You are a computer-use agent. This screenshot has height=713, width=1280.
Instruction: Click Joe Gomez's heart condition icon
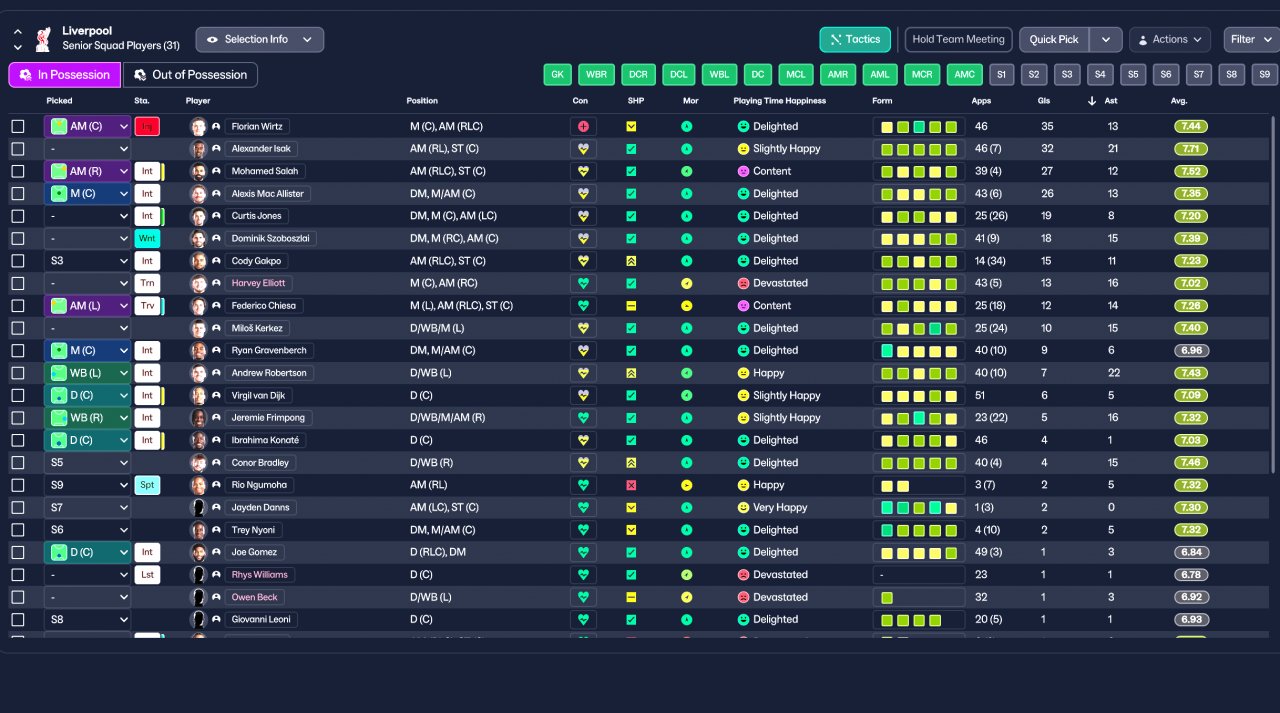pyautogui.click(x=583, y=552)
